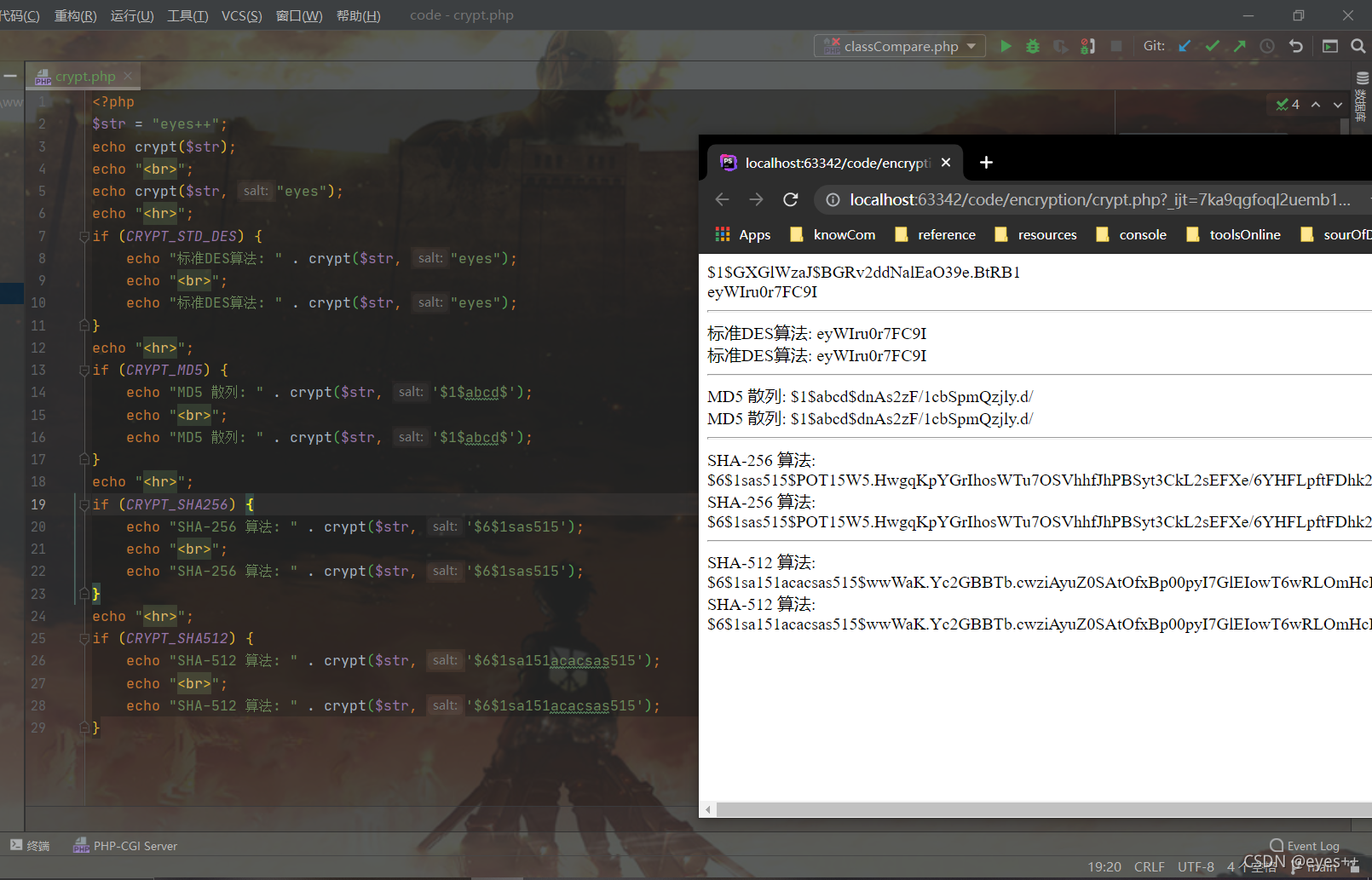Change line separator via CRLF in the status bar
The width and height of the screenshot is (1372, 880).
(x=1150, y=866)
